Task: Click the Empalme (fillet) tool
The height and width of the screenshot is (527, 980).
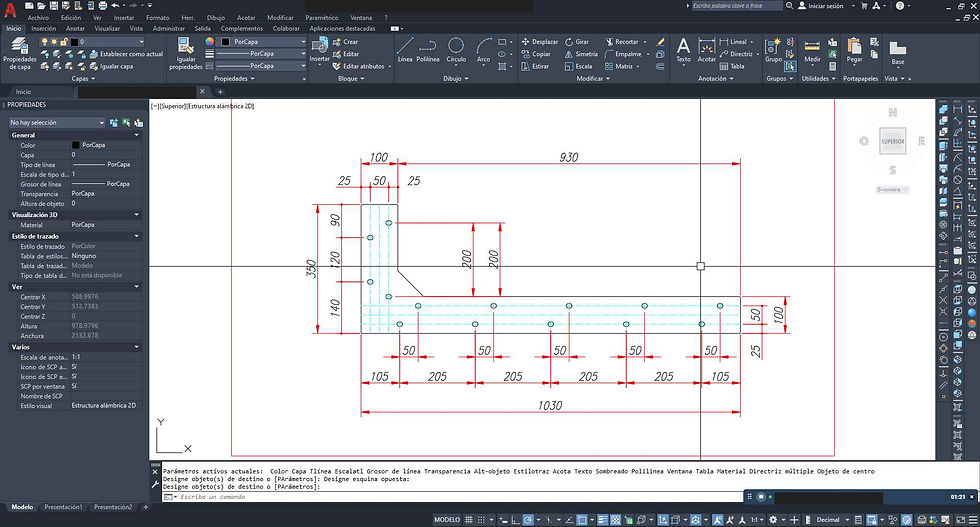Action: [x=623, y=54]
